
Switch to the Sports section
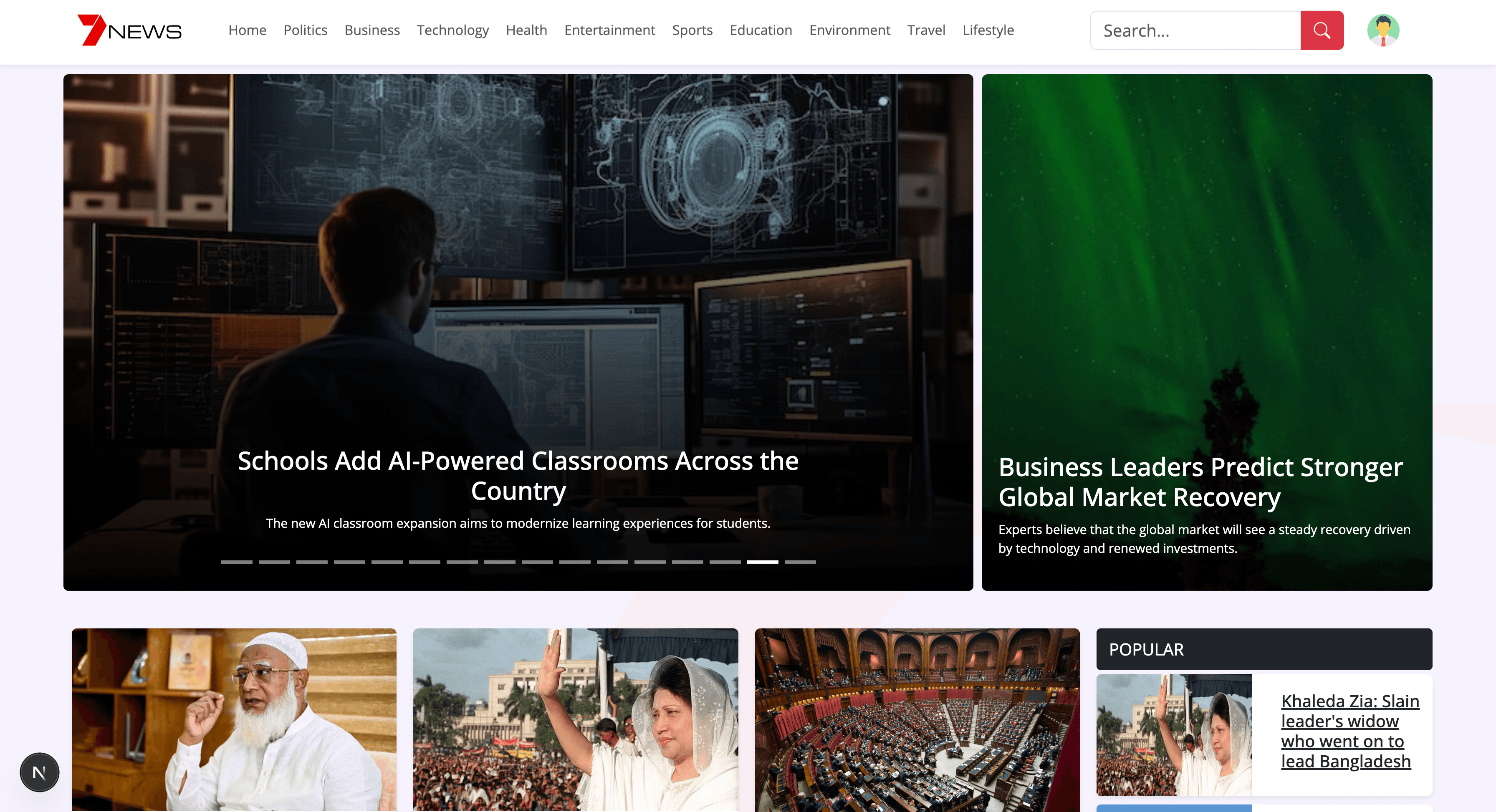(x=692, y=30)
